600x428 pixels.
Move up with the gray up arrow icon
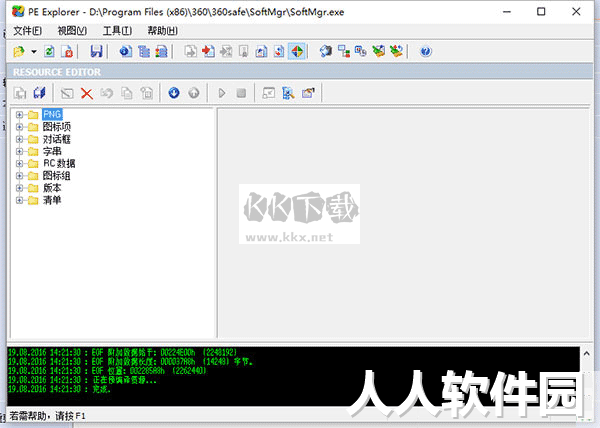(194, 93)
